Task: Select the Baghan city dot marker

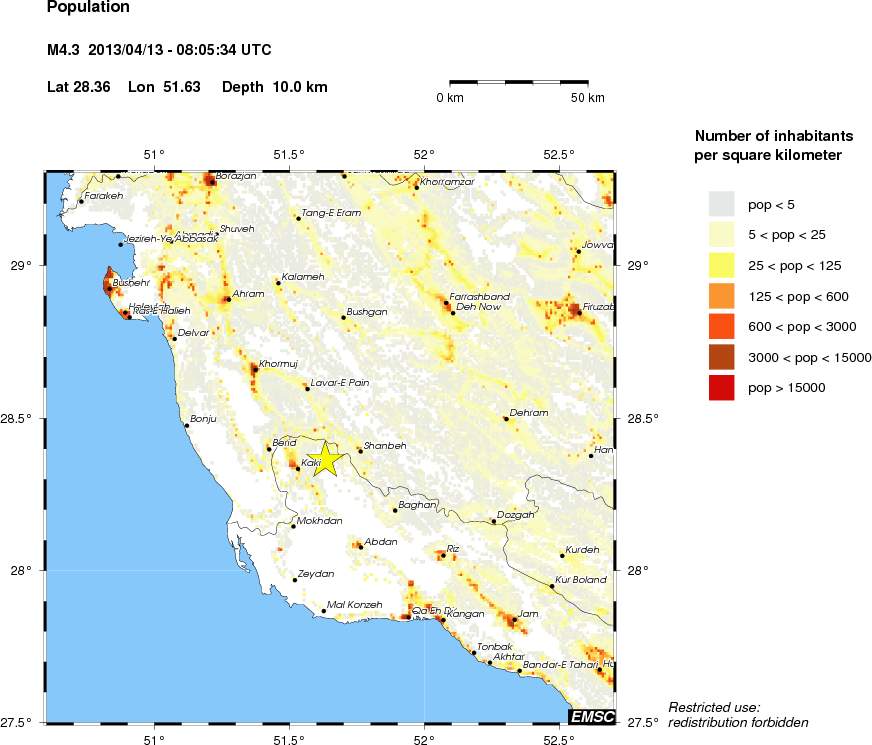Action: point(395,511)
